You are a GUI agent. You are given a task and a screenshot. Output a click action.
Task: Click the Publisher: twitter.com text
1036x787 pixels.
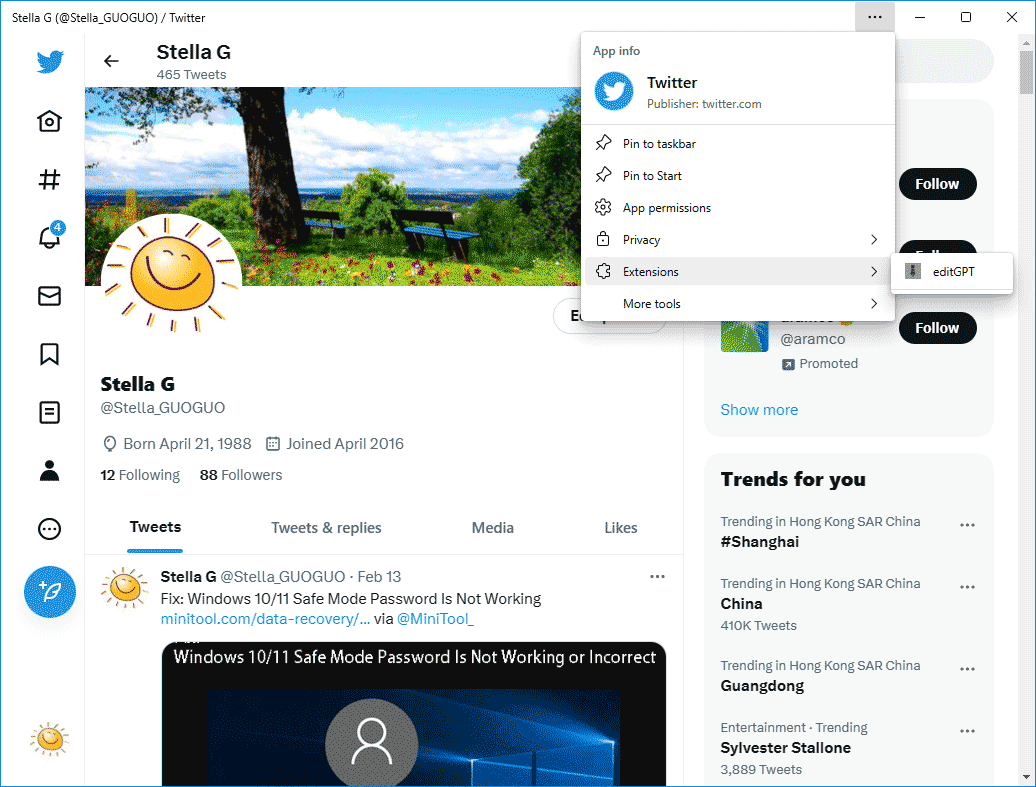(704, 104)
